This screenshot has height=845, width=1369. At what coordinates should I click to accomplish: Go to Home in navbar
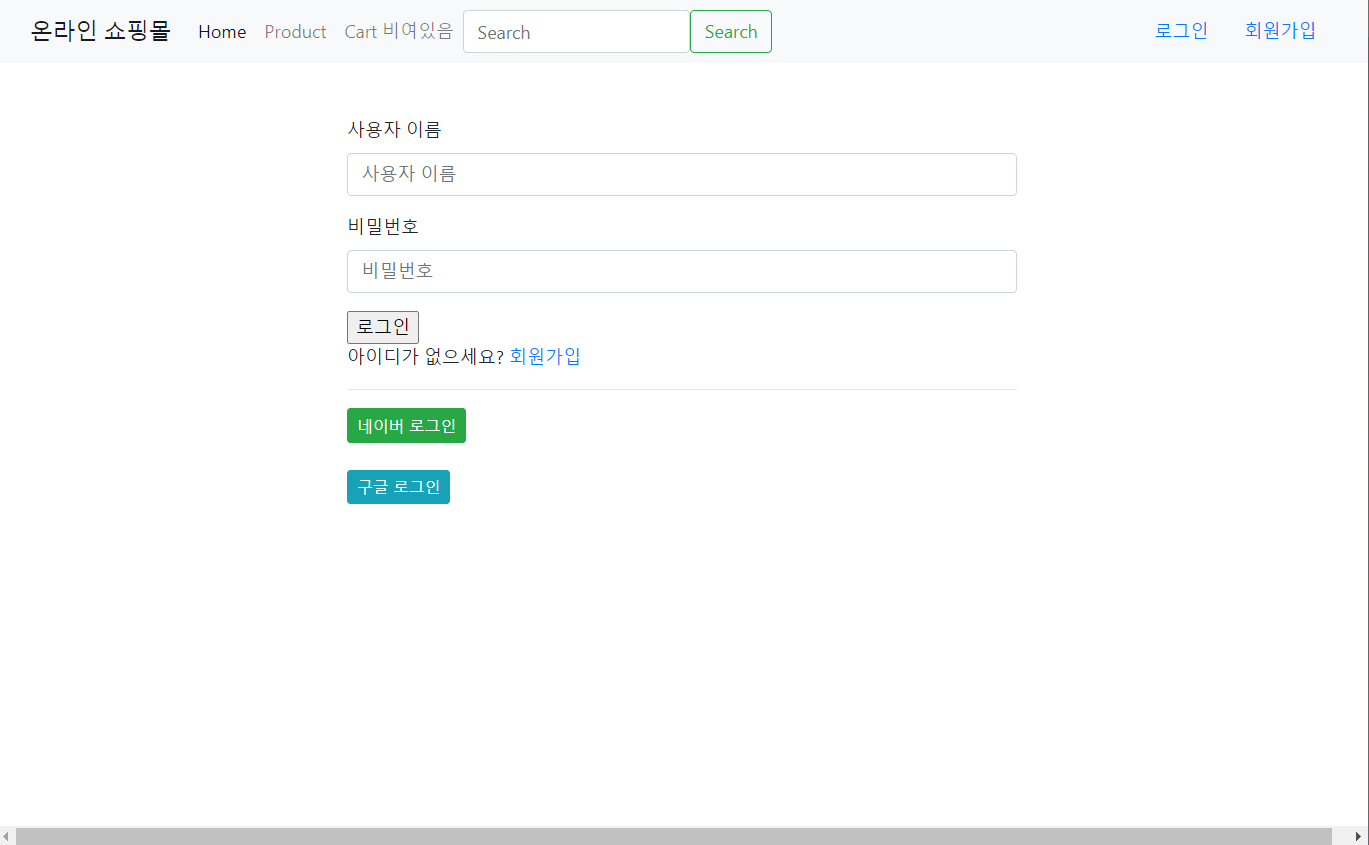pyautogui.click(x=222, y=32)
